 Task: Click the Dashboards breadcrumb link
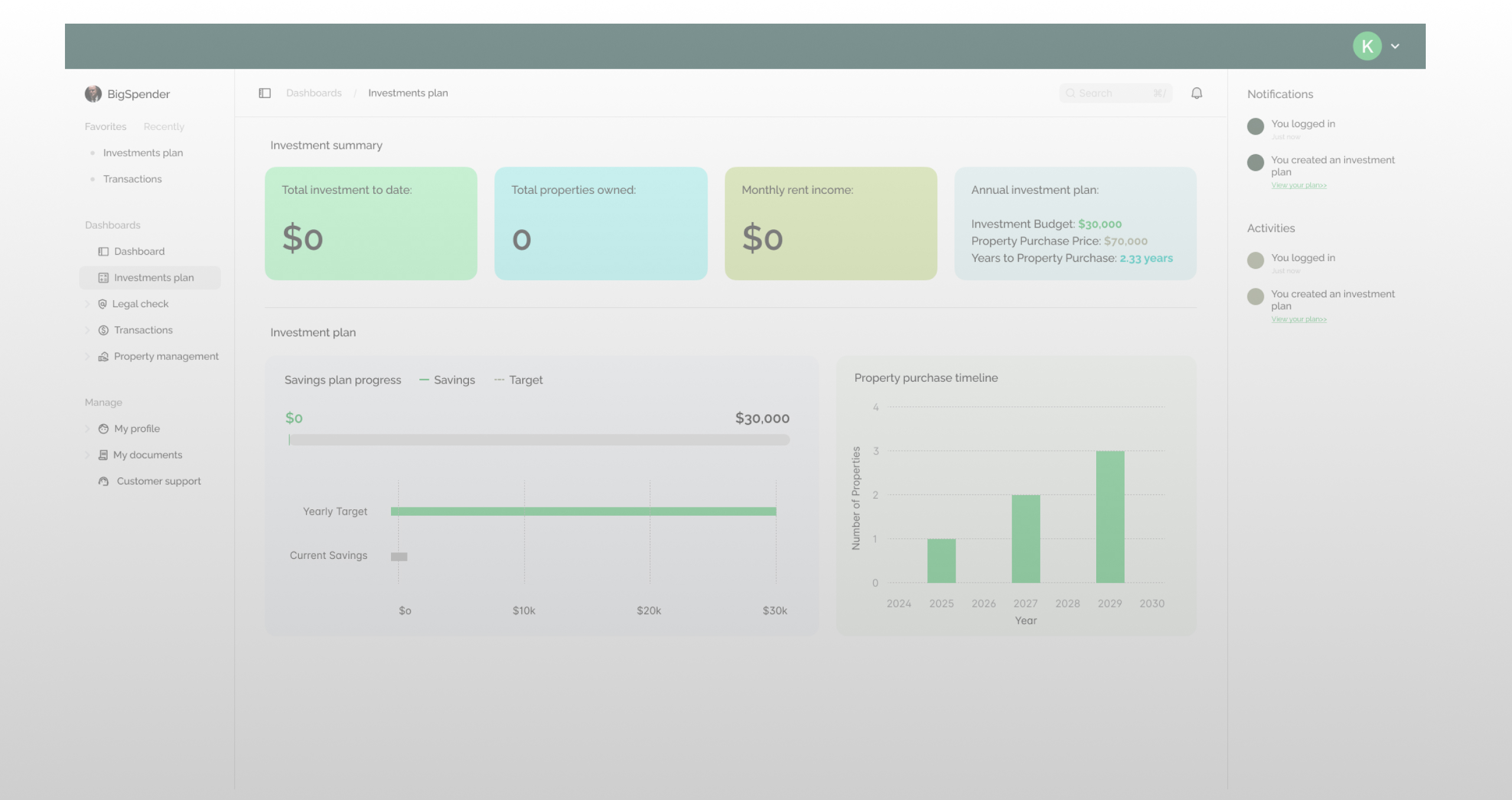point(314,93)
